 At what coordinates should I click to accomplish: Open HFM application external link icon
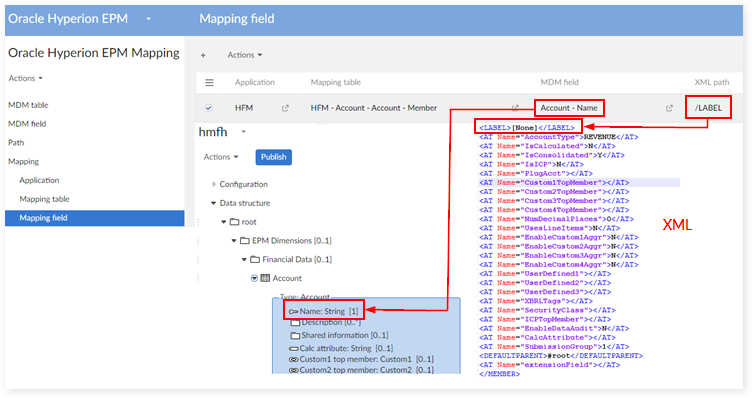[x=285, y=108]
